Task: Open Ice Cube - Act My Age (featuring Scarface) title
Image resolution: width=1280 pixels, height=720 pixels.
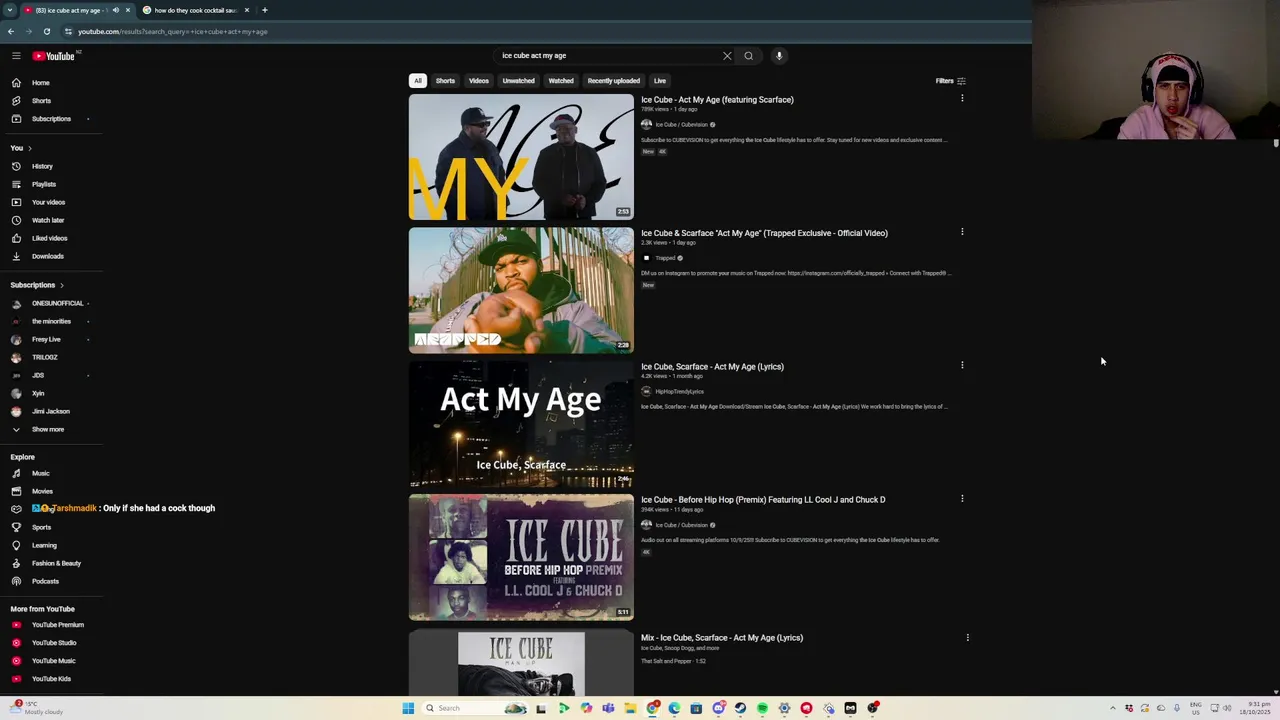Action: (x=717, y=100)
